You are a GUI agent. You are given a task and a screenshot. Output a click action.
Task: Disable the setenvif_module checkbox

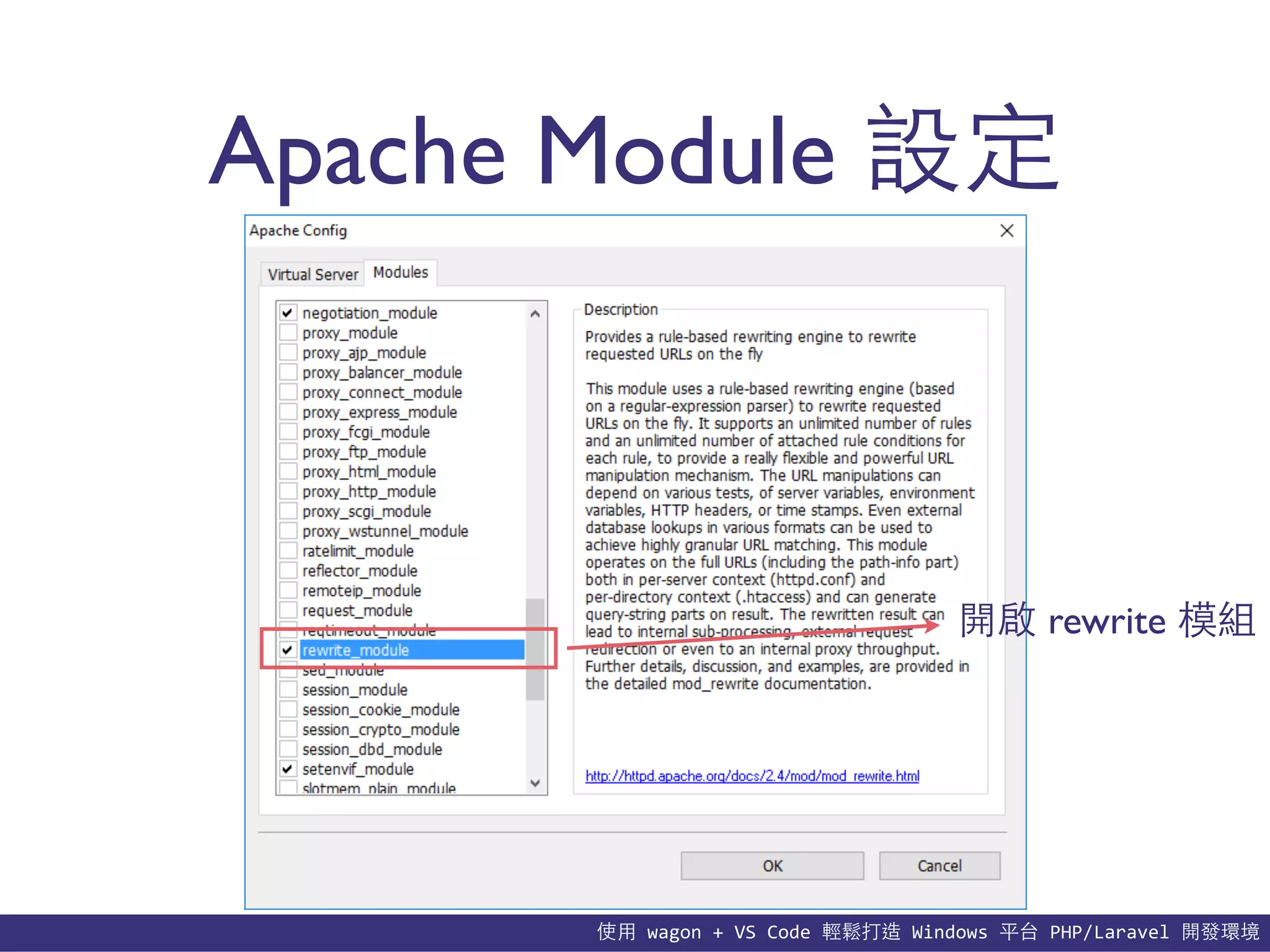(x=287, y=769)
